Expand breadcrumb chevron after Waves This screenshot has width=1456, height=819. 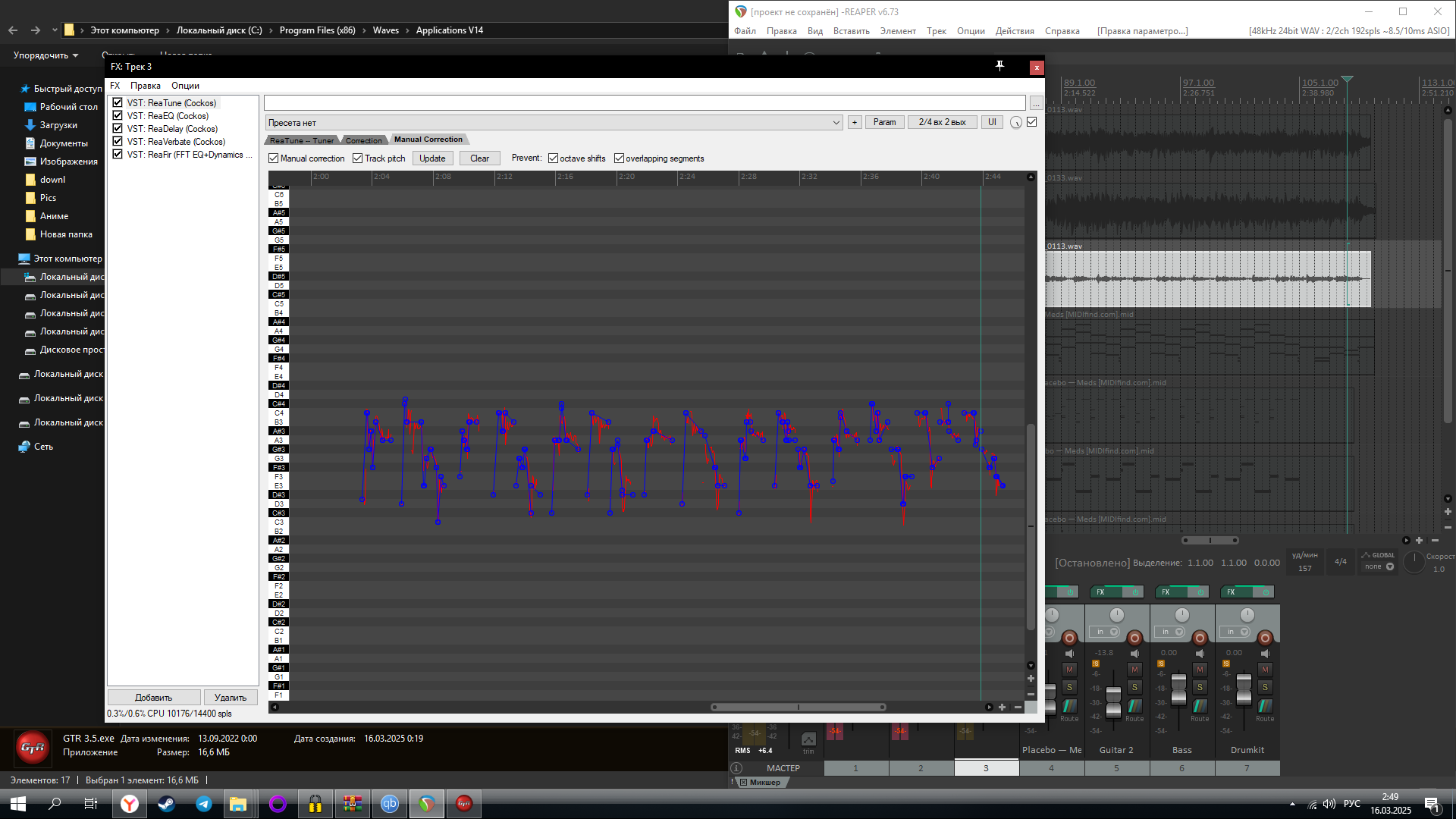[407, 30]
